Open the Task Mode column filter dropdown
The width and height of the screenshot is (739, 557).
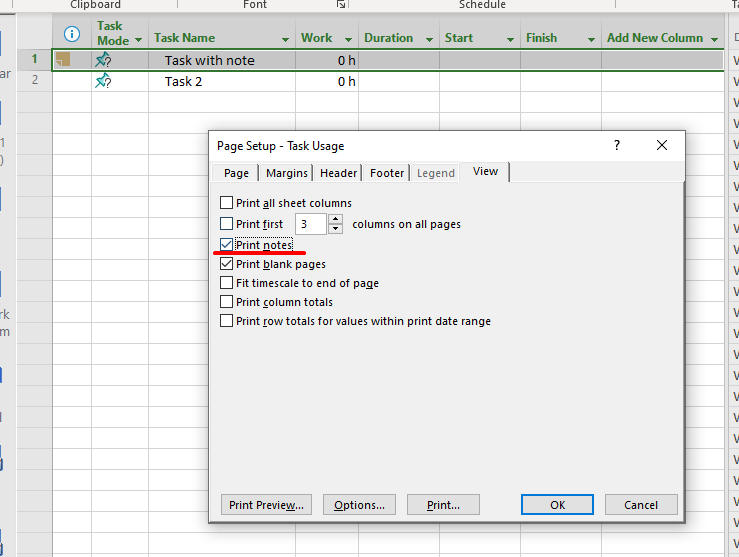138,41
